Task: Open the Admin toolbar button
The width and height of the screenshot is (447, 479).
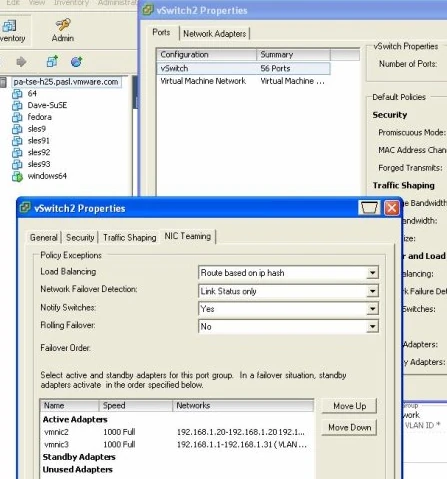Action: [x=63, y=30]
